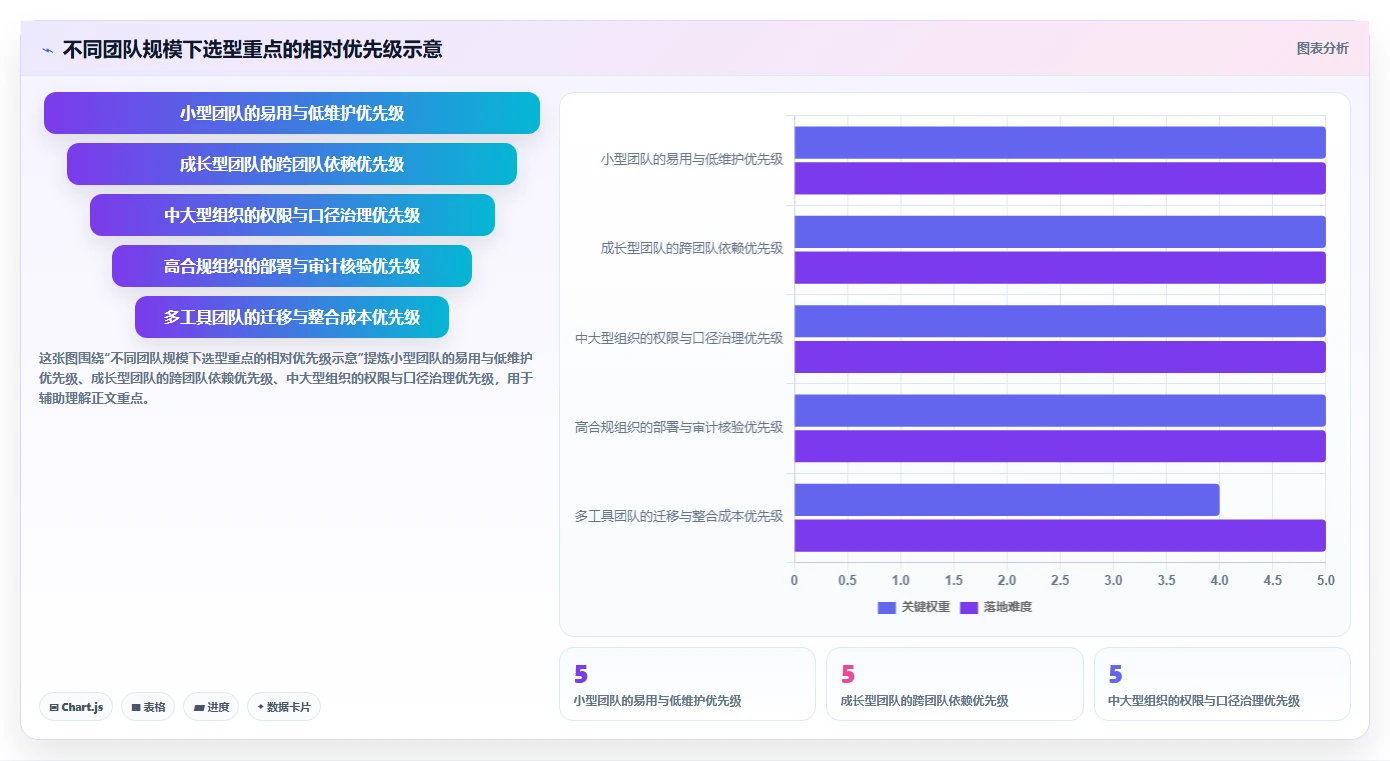Click the 关键权重 bar for 成长型团队的跨团队依赖优先级
Viewport: 1390px width, 761px height.
(1060, 232)
